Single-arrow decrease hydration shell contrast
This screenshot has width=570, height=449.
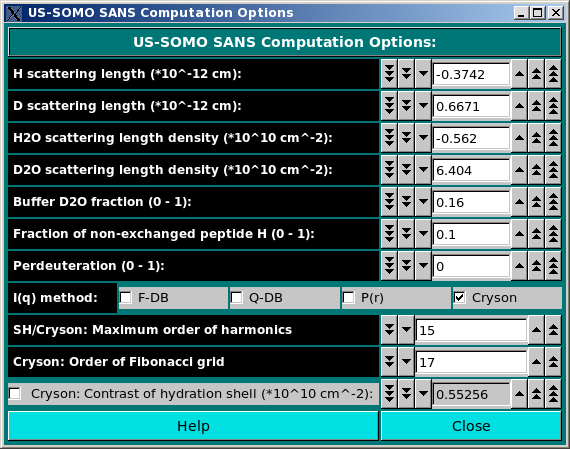(x=423, y=394)
